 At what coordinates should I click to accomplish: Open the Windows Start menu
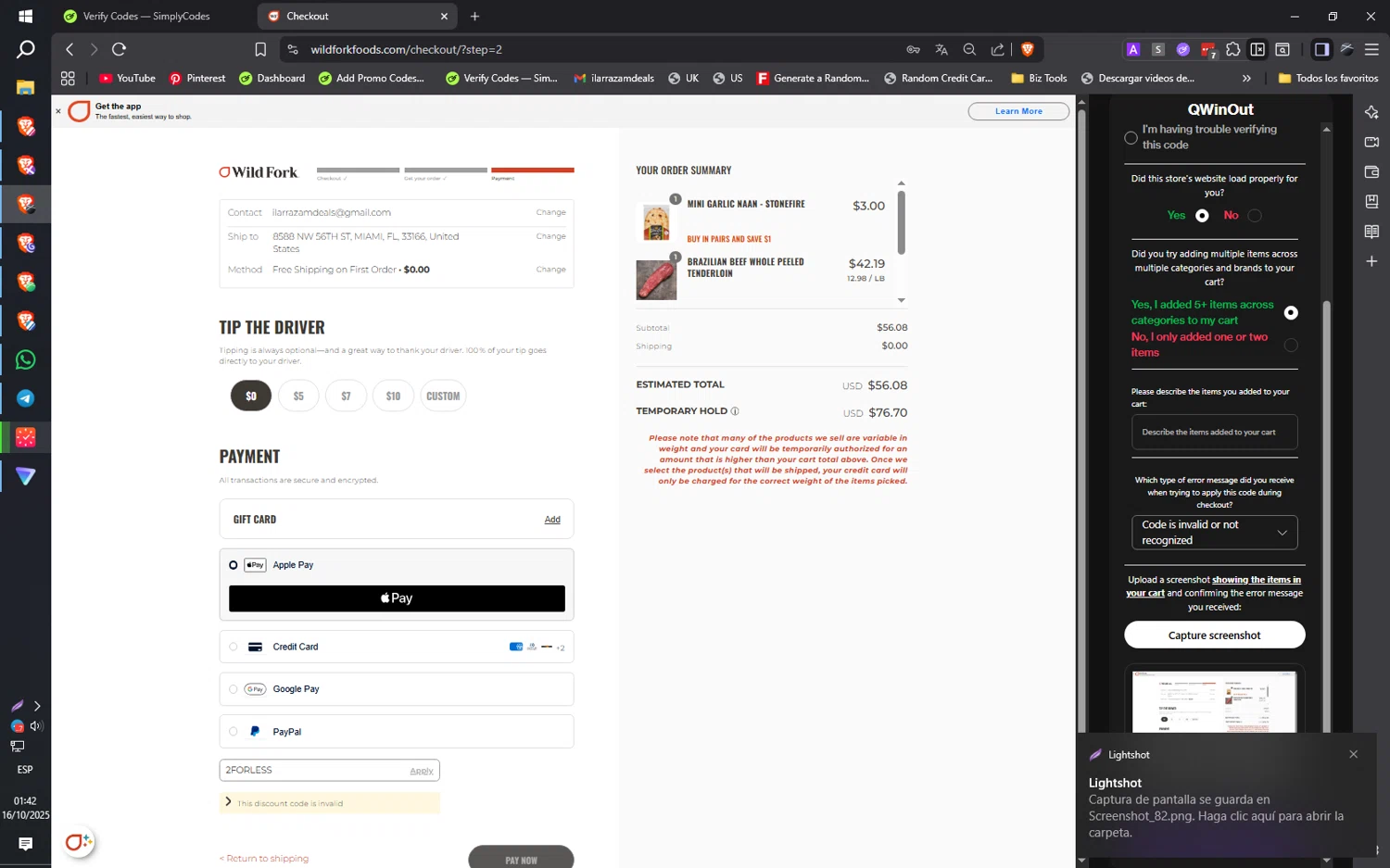[x=25, y=16]
